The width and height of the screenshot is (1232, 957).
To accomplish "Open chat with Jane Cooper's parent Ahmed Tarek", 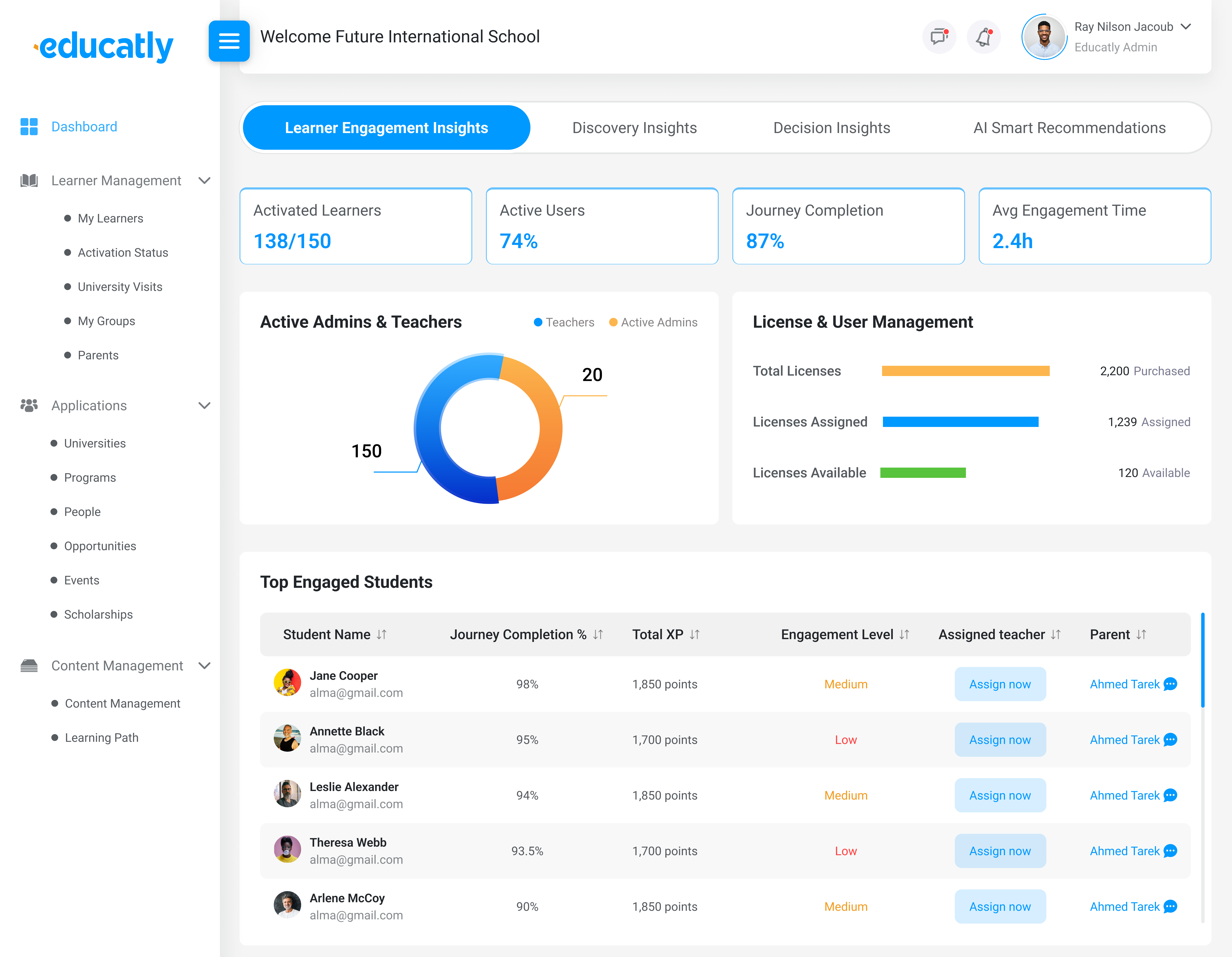I will click(x=1171, y=684).
